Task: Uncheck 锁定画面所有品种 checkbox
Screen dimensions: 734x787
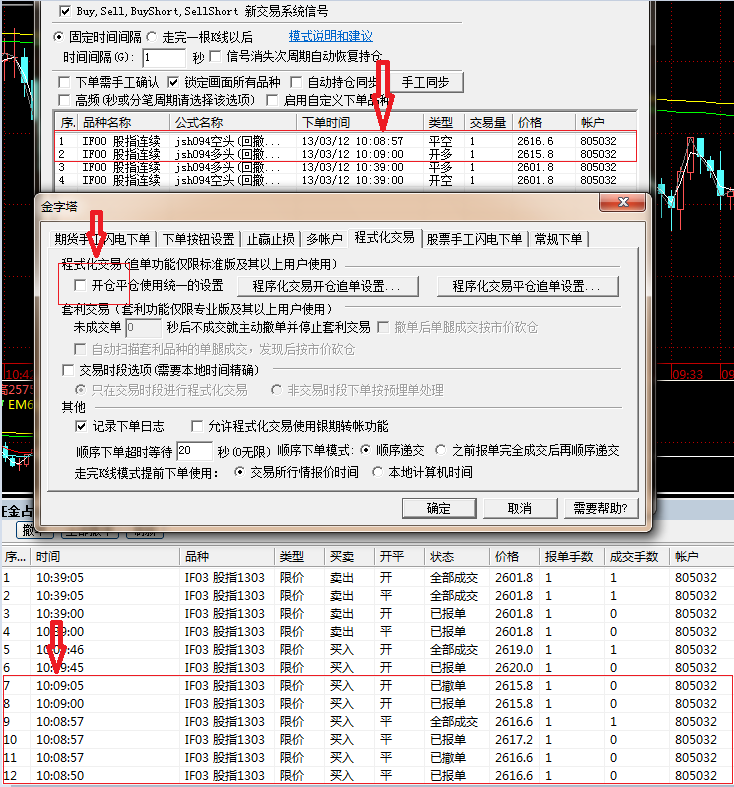Action: click(174, 82)
